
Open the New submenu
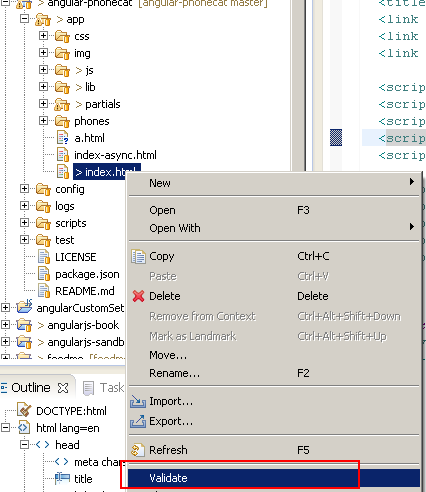(x=274, y=183)
